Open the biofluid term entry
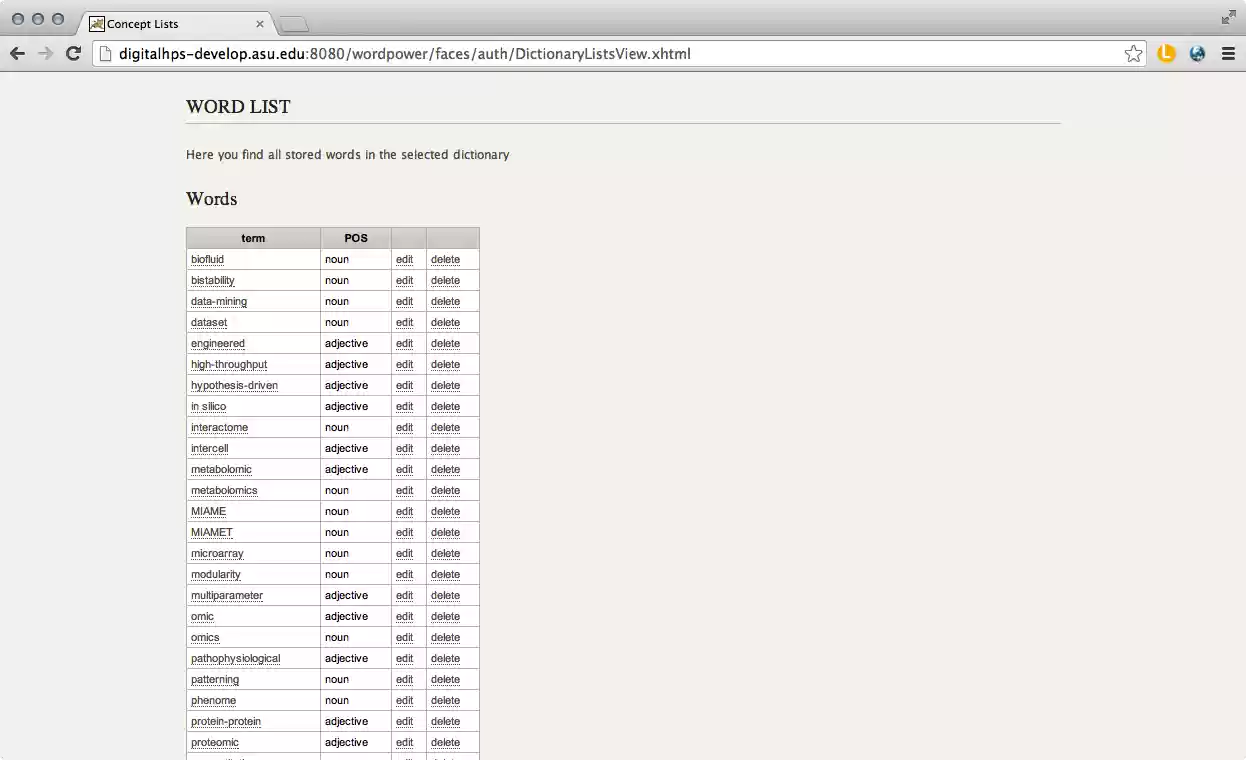This screenshot has width=1246, height=760. pos(207,259)
